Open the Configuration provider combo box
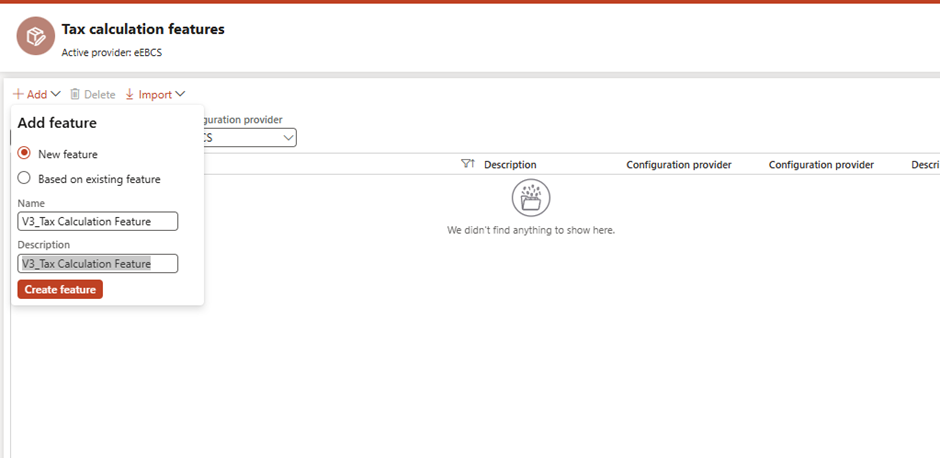940x458 pixels. tap(249, 138)
